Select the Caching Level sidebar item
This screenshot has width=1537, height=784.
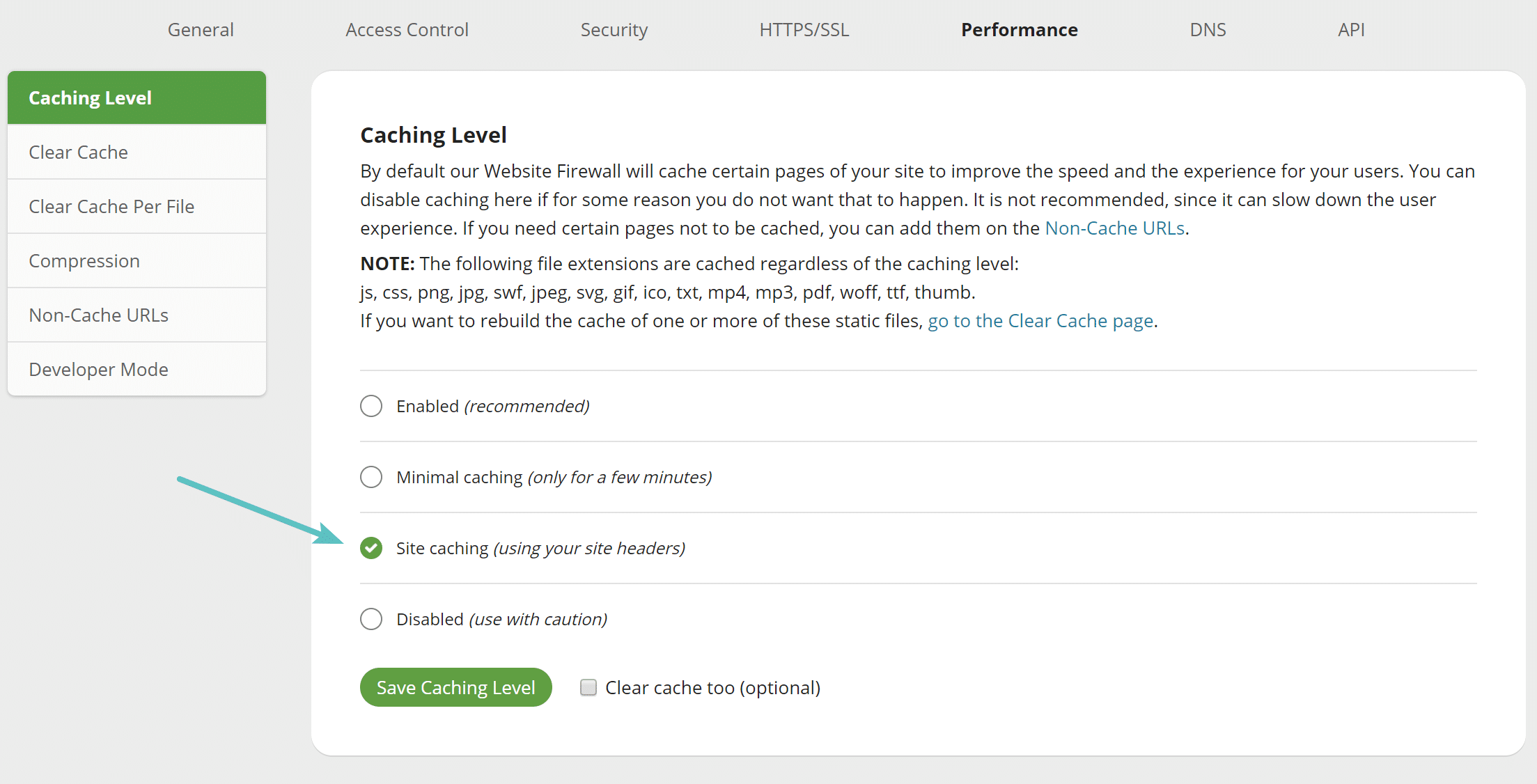pyautogui.click(x=137, y=97)
